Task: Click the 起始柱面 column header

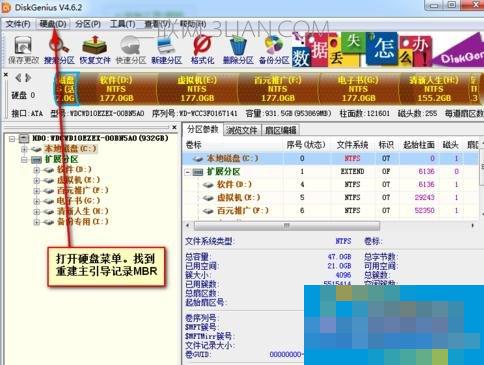Action: tap(419, 145)
